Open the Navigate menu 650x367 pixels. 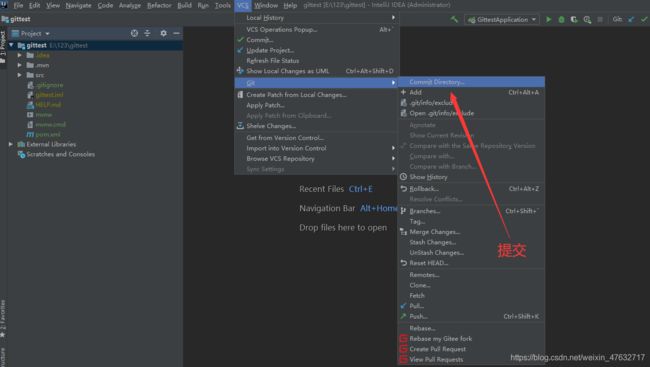78,5
